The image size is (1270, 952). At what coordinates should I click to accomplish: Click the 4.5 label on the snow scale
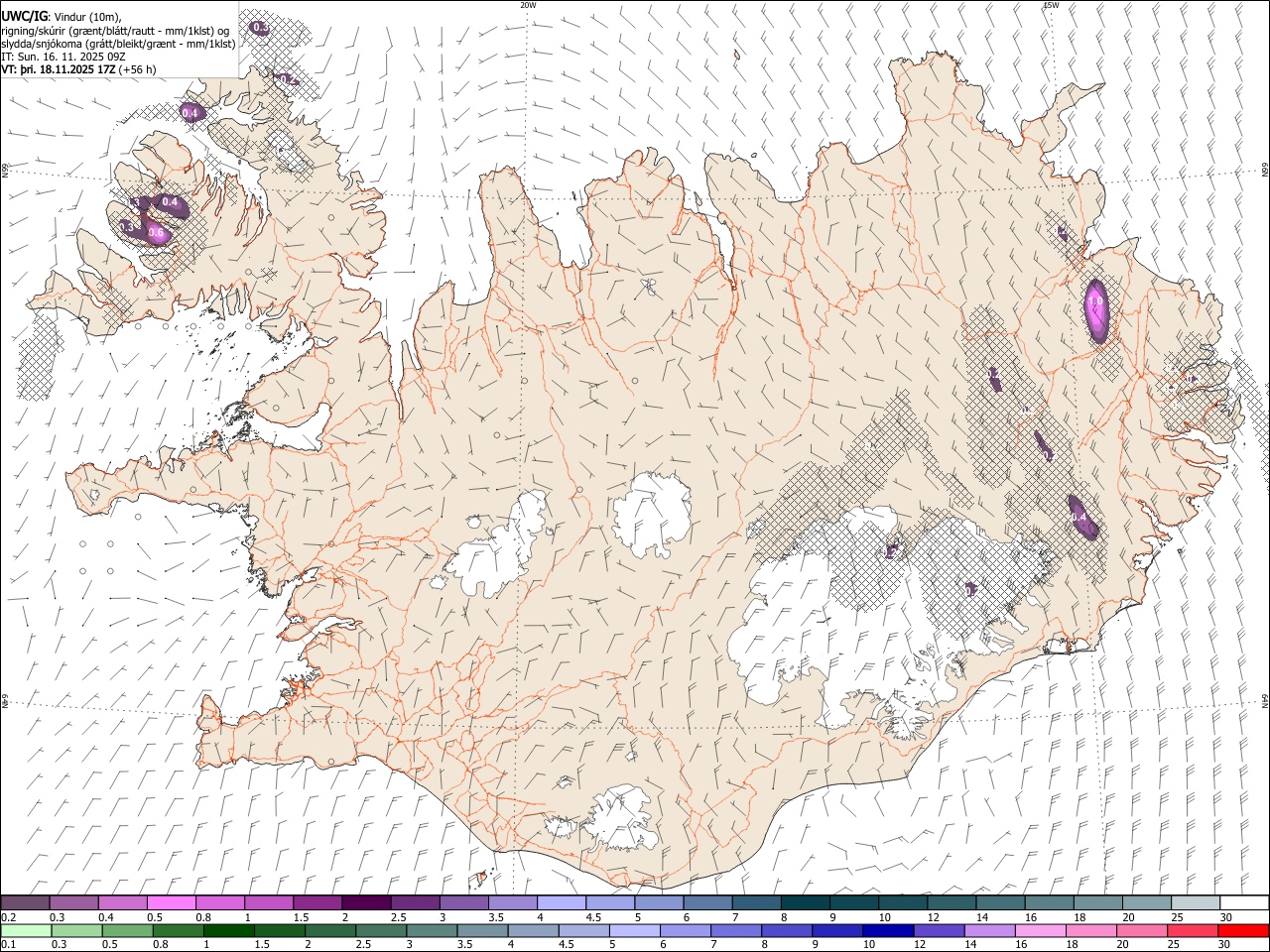pyautogui.click(x=593, y=917)
